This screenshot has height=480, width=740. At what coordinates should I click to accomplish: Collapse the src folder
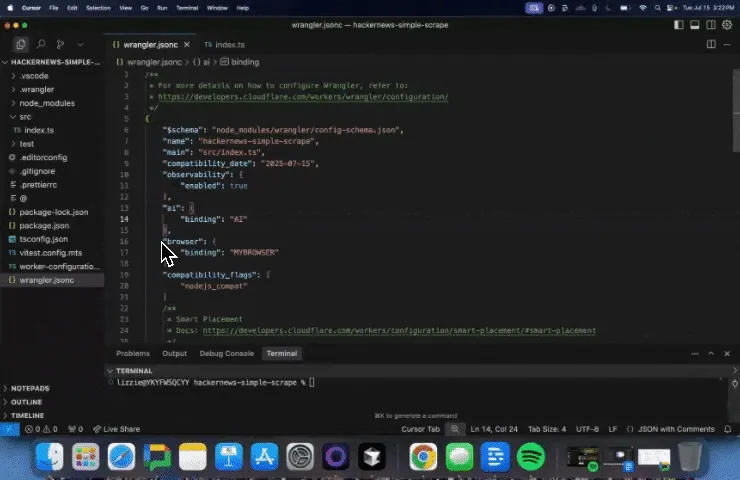tap(25, 117)
